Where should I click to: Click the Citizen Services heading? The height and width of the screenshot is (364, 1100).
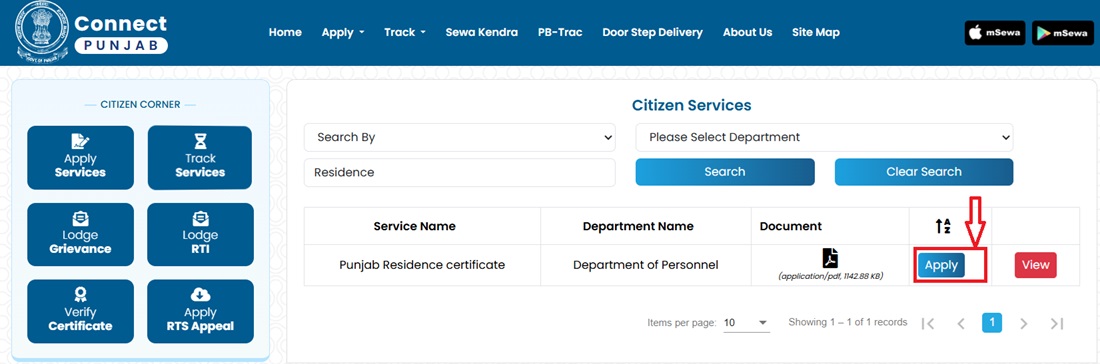coord(692,105)
